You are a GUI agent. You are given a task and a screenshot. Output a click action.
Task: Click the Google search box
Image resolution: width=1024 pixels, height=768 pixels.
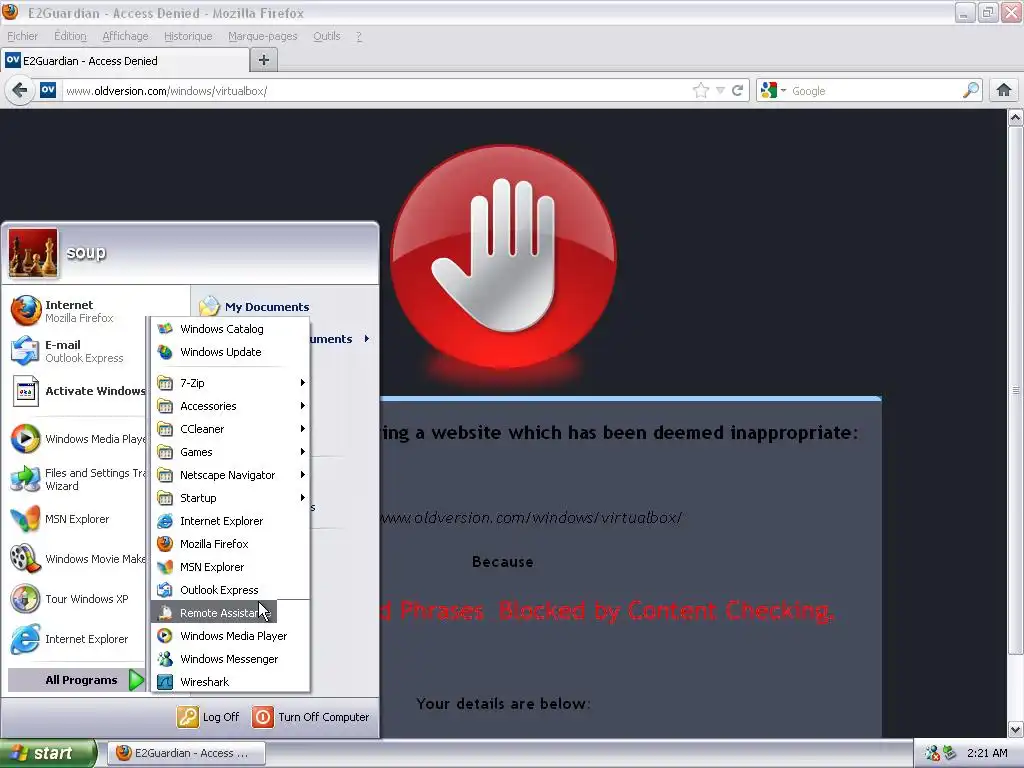coord(875,91)
